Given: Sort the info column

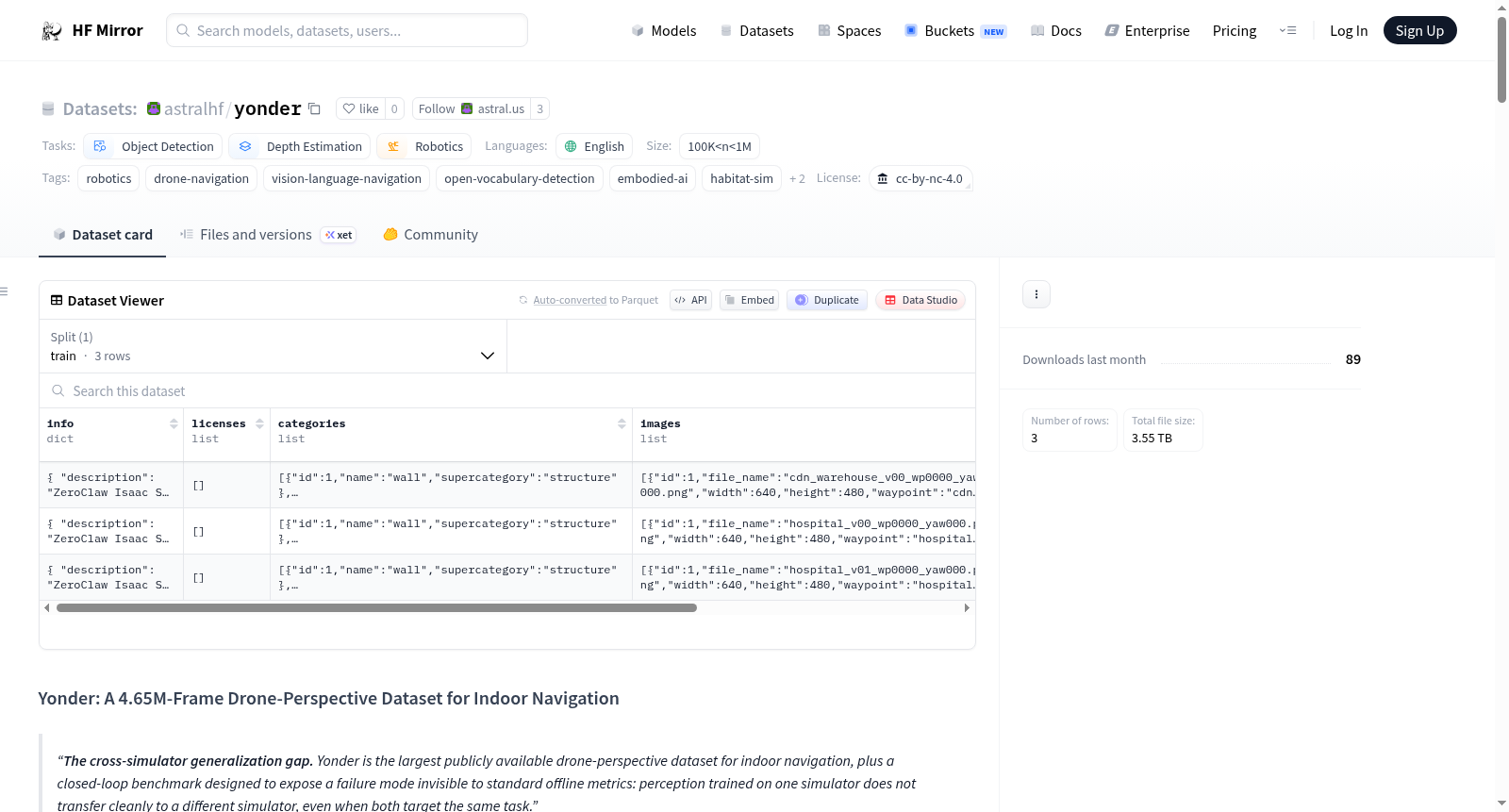Looking at the screenshot, I should [174, 423].
